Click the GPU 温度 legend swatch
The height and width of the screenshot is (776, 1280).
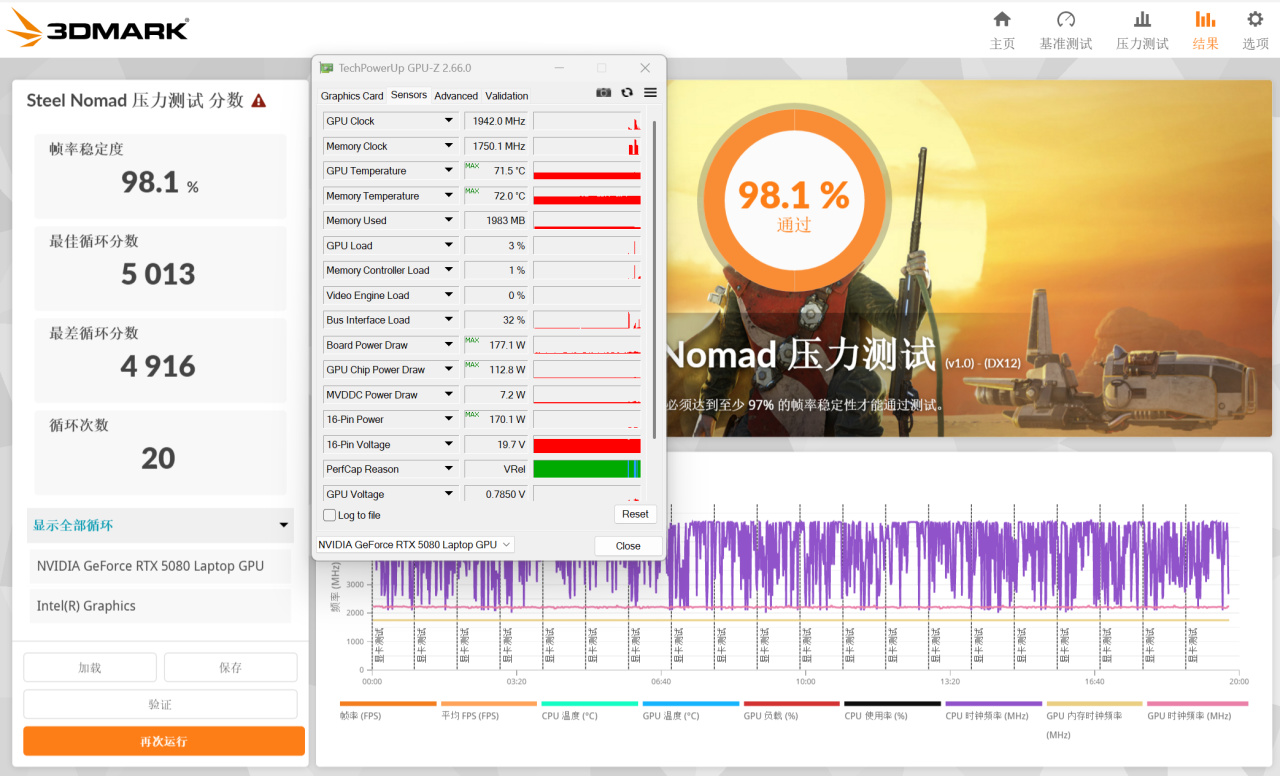coord(691,704)
